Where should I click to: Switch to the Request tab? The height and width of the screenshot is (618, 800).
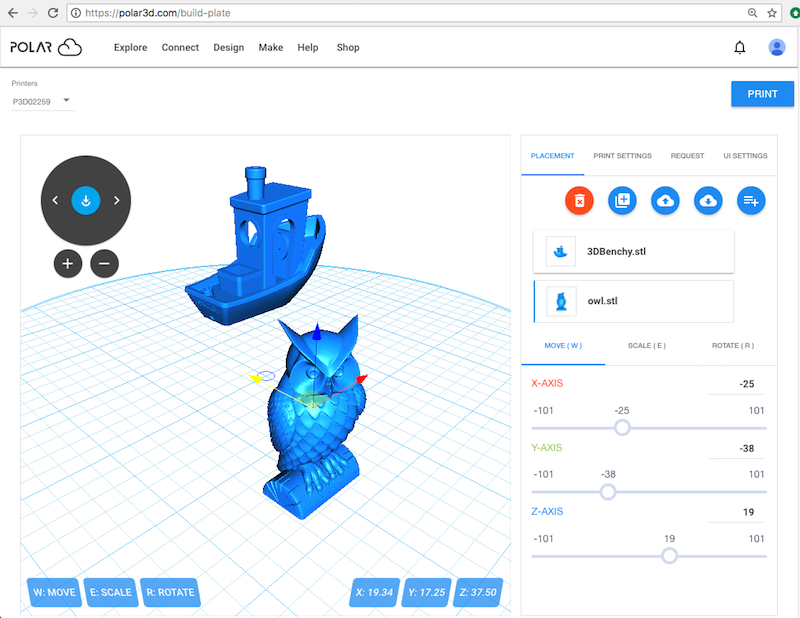(x=687, y=156)
